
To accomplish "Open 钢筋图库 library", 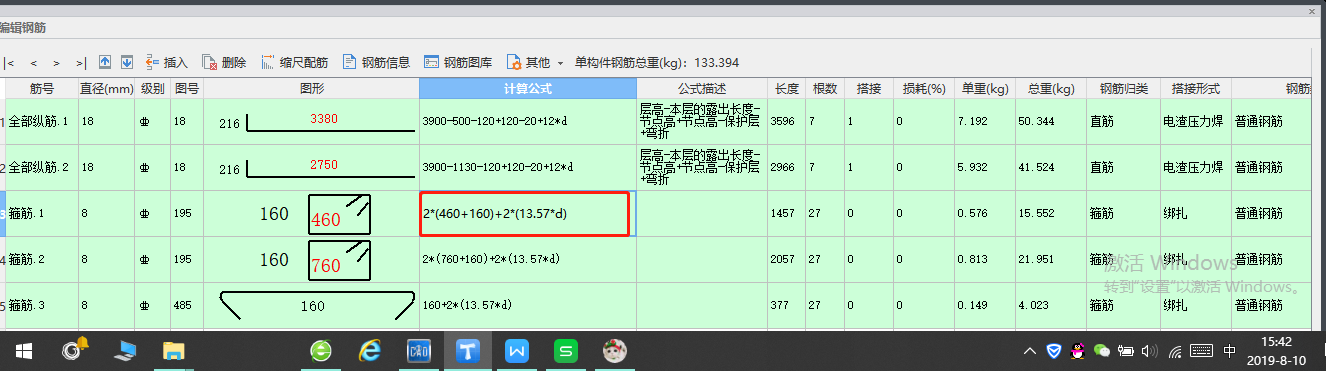I will point(458,62).
